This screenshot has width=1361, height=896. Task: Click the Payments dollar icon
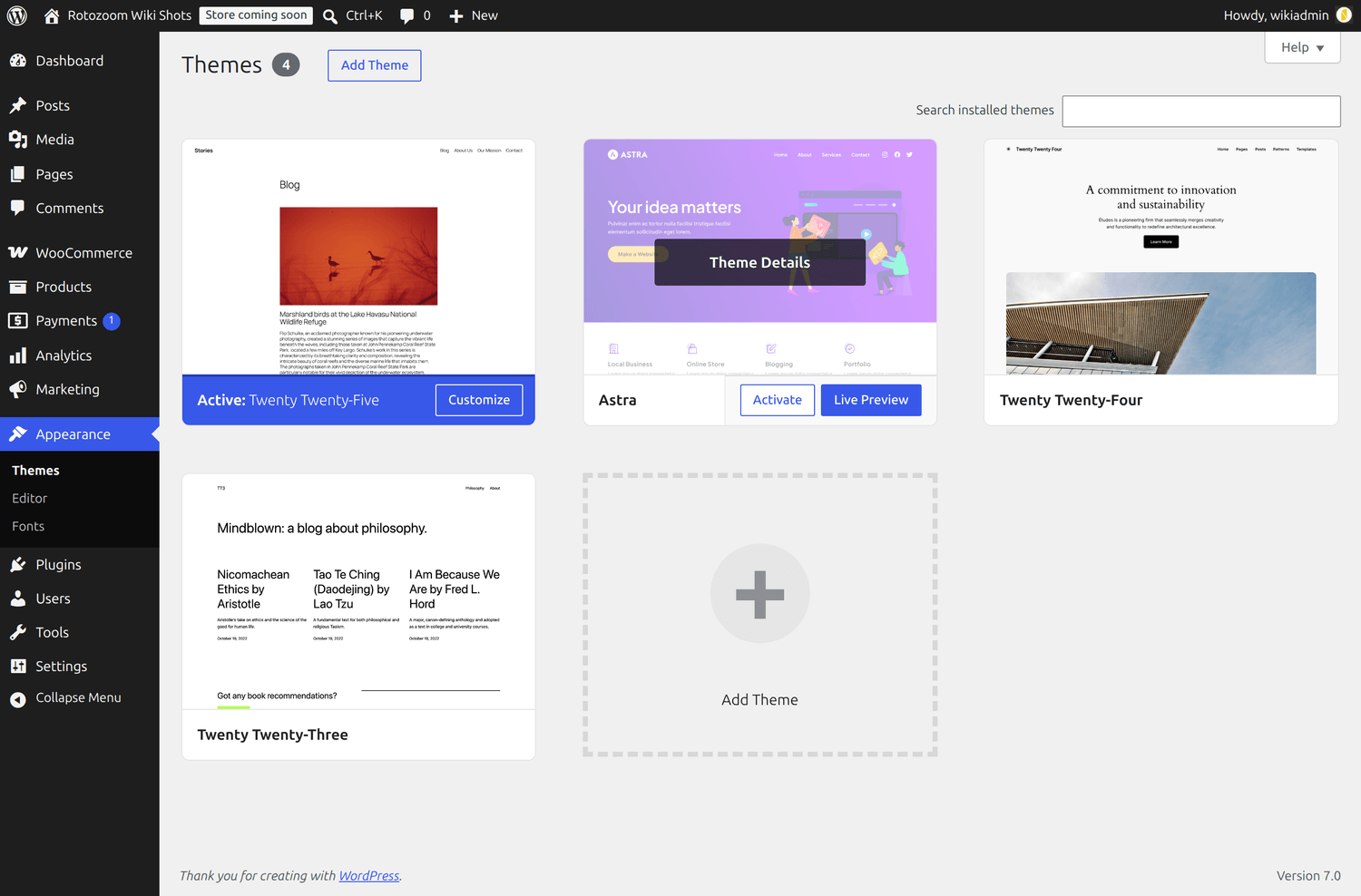point(18,320)
